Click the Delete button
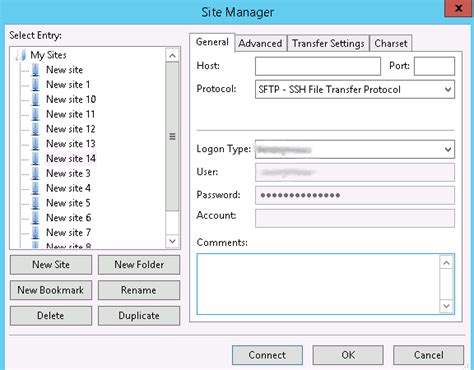The width and height of the screenshot is (474, 370). pyautogui.click(x=51, y=316)
